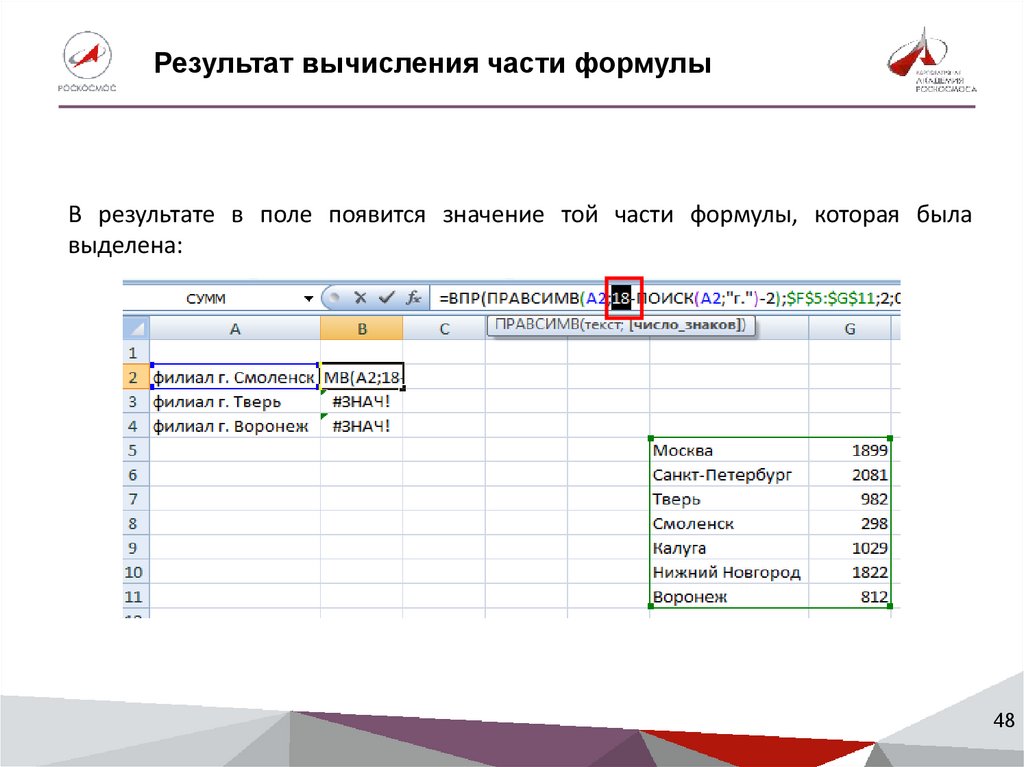Click cell B3 showing #ЗНАЧ! error

(361, 402)
